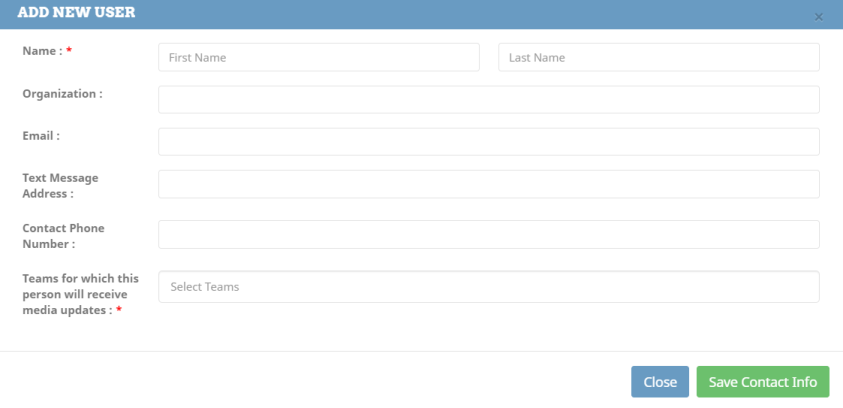
Task: Focus the Last Name text box
Action: coord(658,58)
